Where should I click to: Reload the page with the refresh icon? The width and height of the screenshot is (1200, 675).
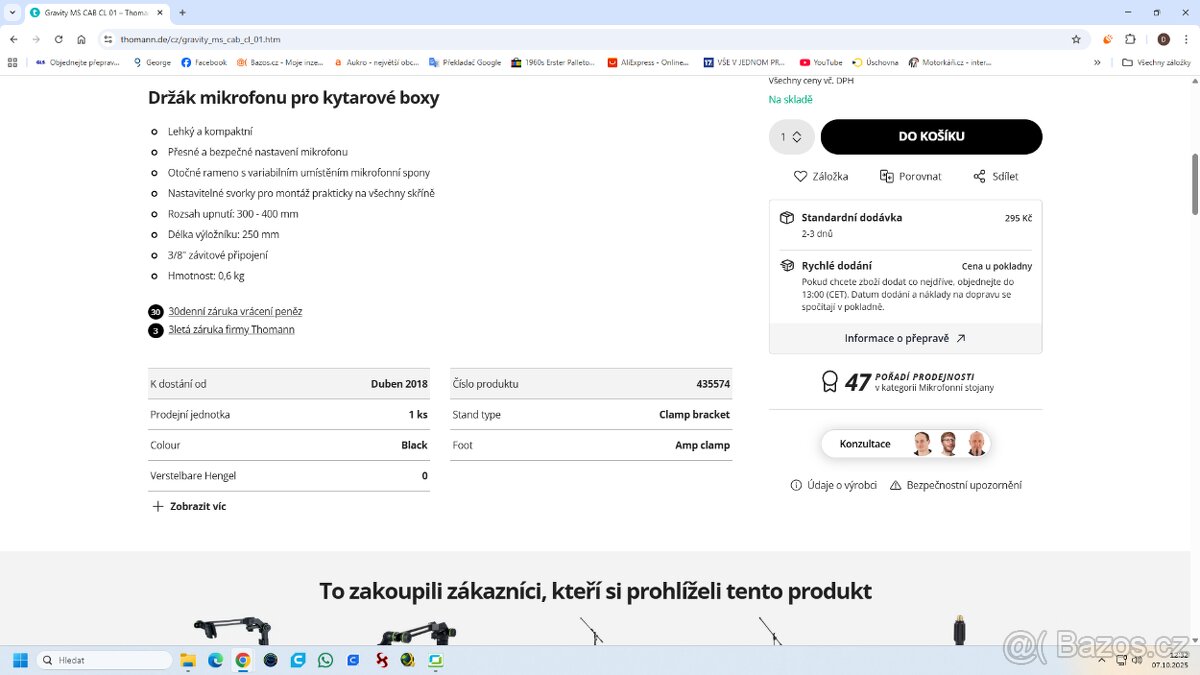click(59, 39)
